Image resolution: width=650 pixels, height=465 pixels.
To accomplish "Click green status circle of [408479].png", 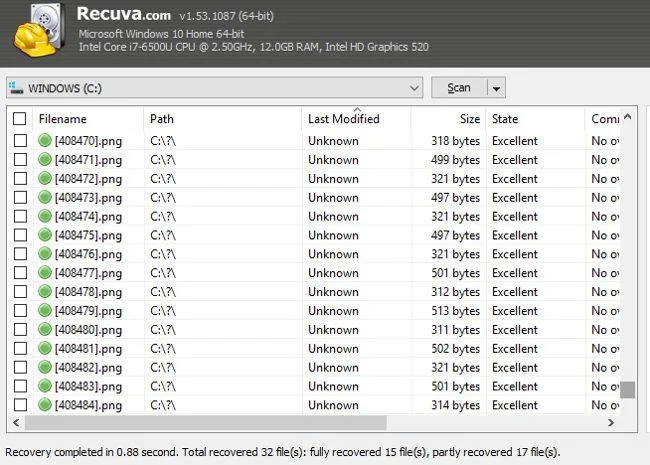I will click(44, 310).
